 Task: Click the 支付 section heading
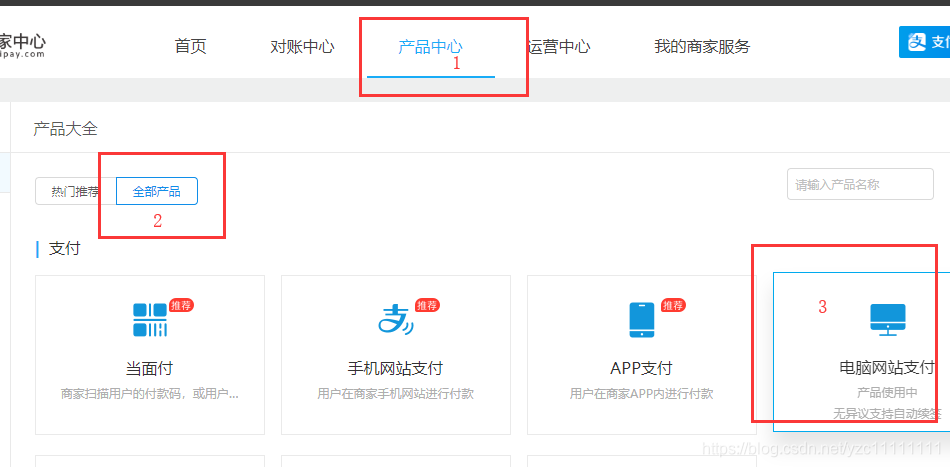pyautogui.click(x=64, y=249)
